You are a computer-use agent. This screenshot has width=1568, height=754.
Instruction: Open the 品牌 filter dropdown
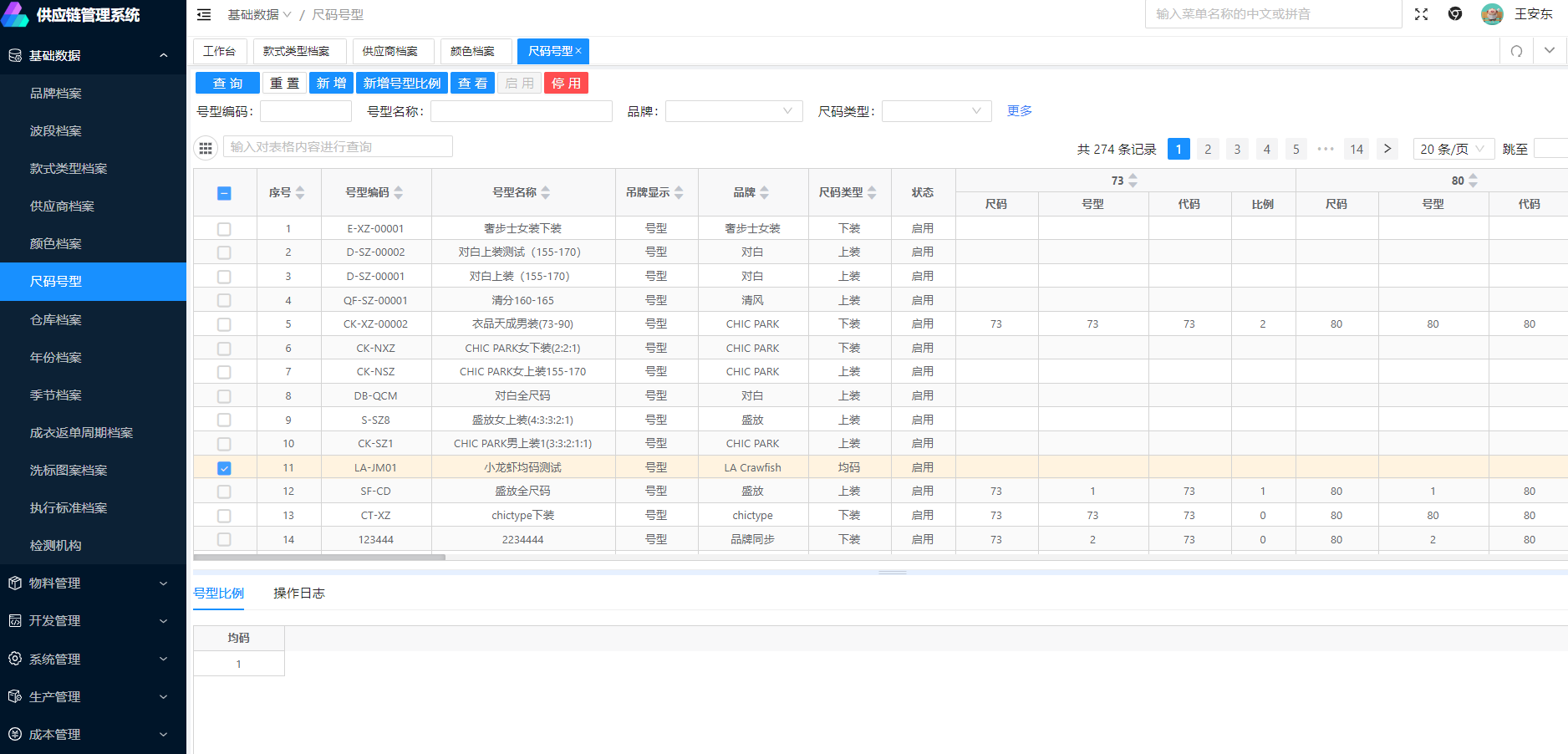click(x=733, y=111)
